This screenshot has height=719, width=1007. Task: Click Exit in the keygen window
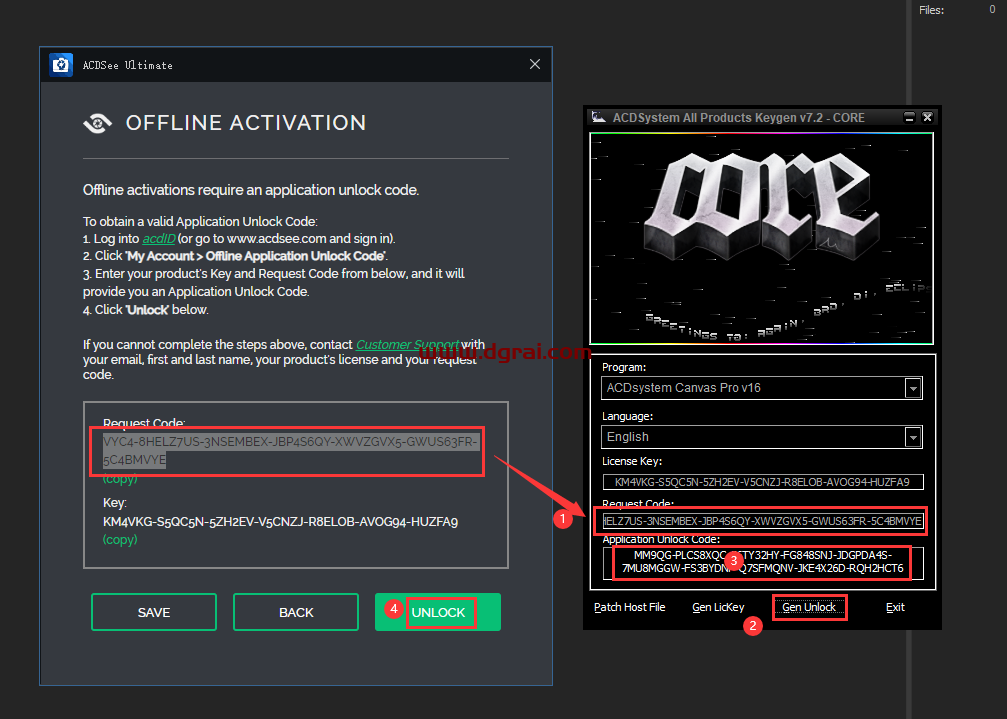pyautogui.click(x=895, y=607)
